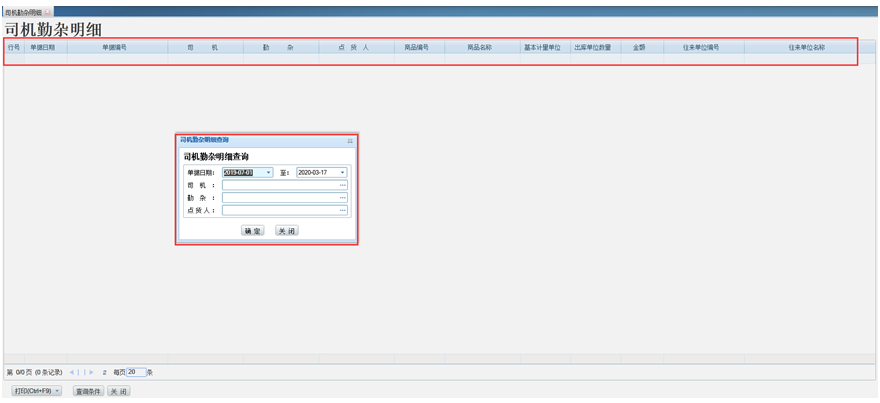Sort by the 行号 column header
Image resolution: width=880 pixels, height=403 pixels.
(x=14, y=48)
